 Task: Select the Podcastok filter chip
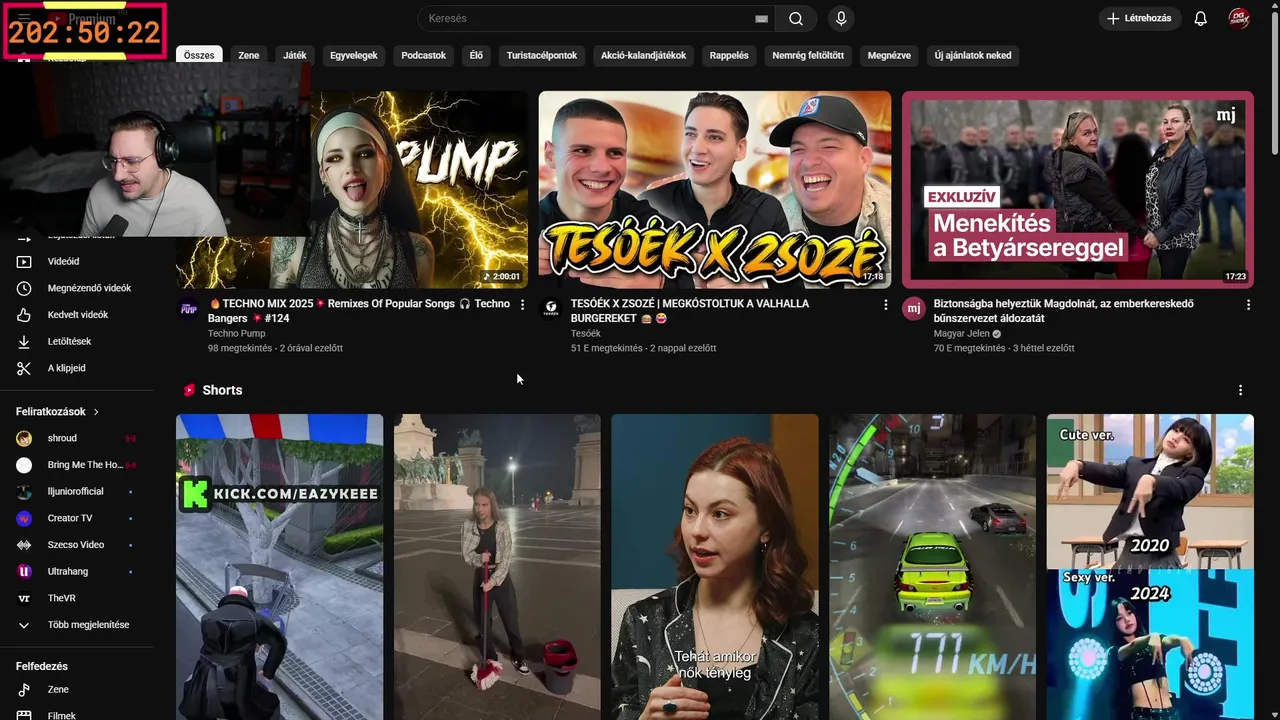coord(424,56)
